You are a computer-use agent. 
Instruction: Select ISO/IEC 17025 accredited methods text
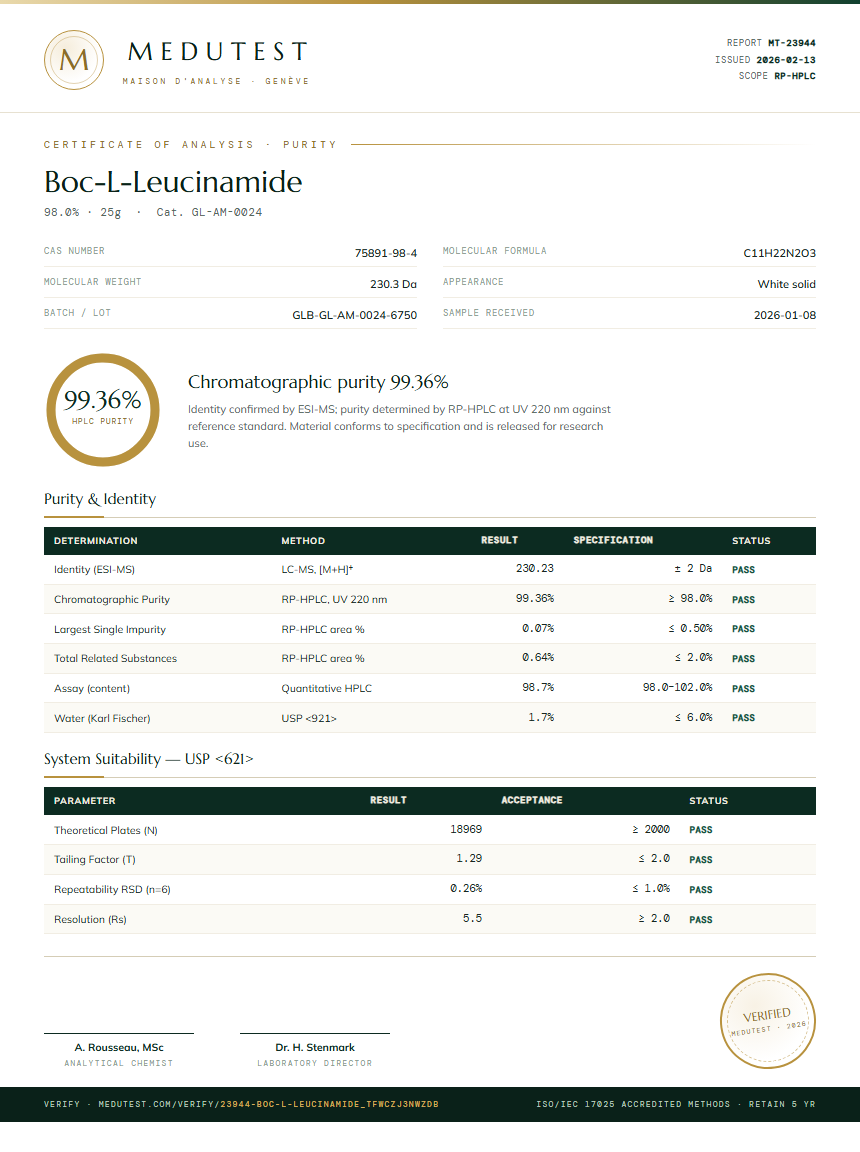[633, 1104]
